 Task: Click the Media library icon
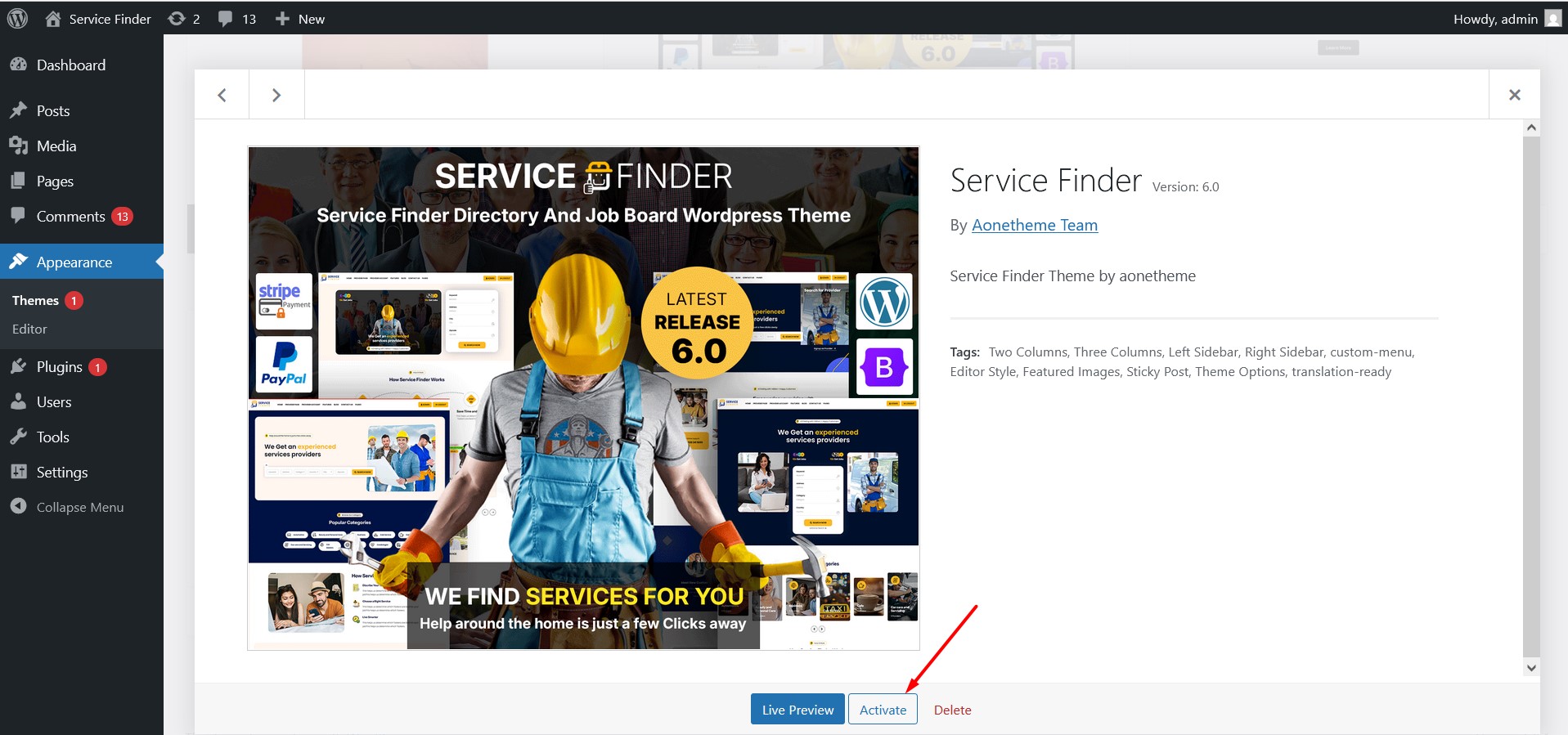click(x=18, y=146)
